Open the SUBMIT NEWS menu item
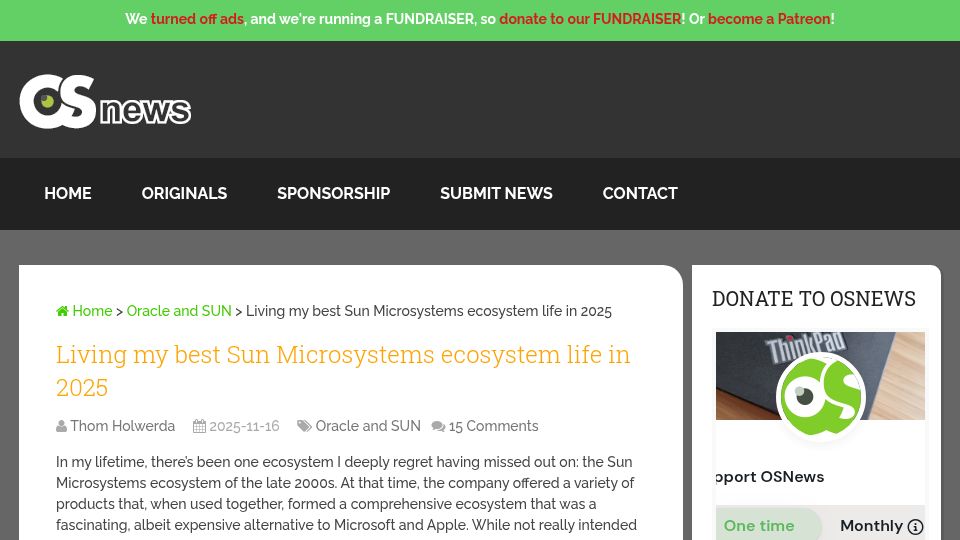960x540 pixels. (497, 193)
